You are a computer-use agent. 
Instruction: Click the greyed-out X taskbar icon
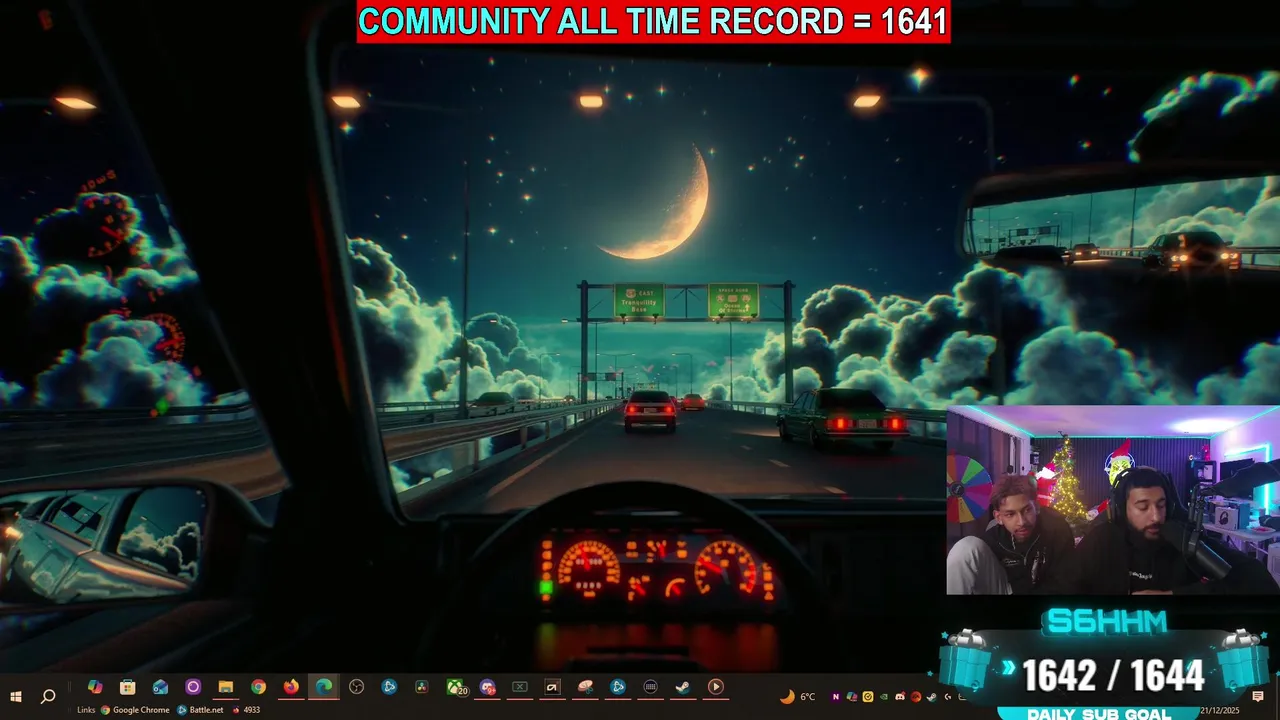point(520,687)
